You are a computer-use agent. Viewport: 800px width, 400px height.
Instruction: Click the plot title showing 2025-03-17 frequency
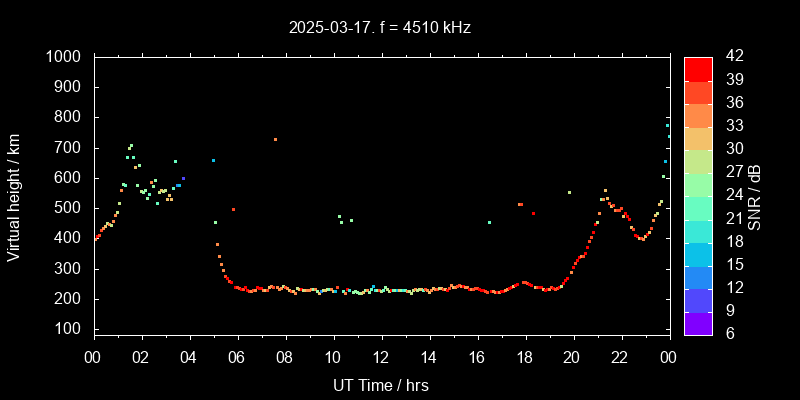point(380,28)
